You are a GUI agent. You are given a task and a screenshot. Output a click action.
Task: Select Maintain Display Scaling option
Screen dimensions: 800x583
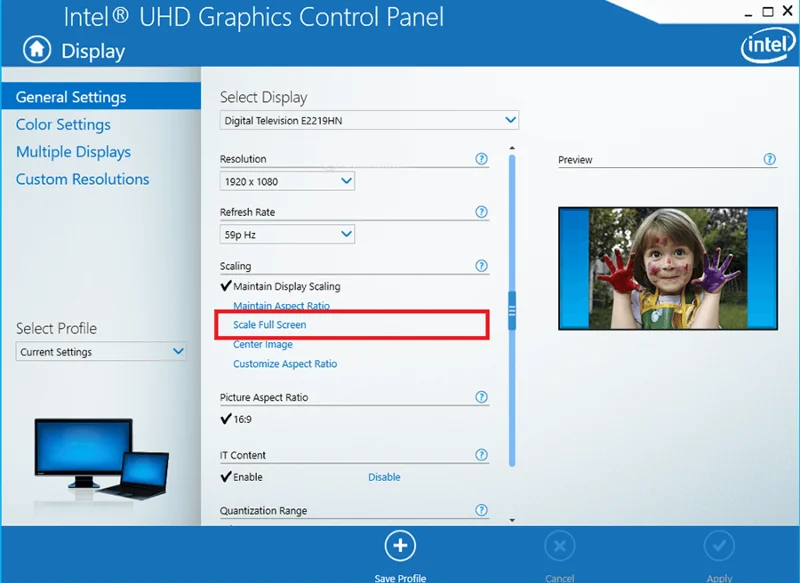pyautogui.click(x=286, y=286)
